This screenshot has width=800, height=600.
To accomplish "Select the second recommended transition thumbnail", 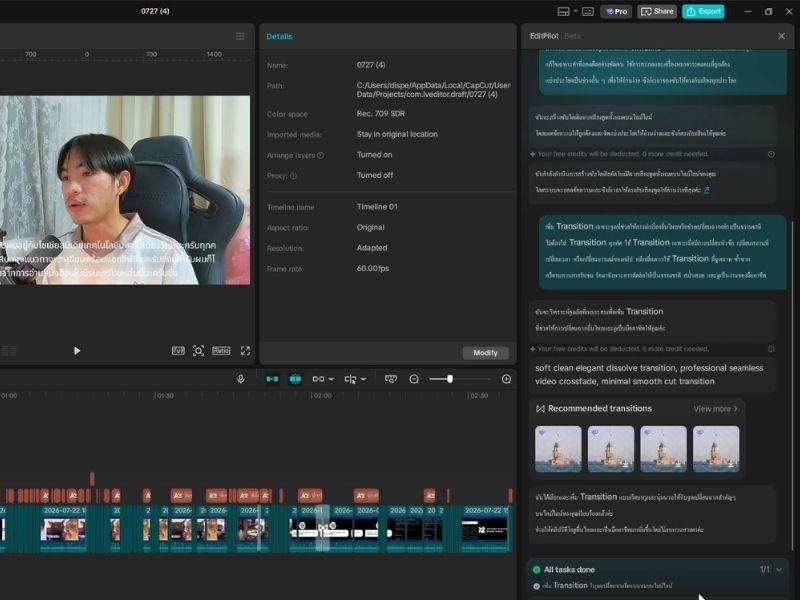I will click(611, 449).
